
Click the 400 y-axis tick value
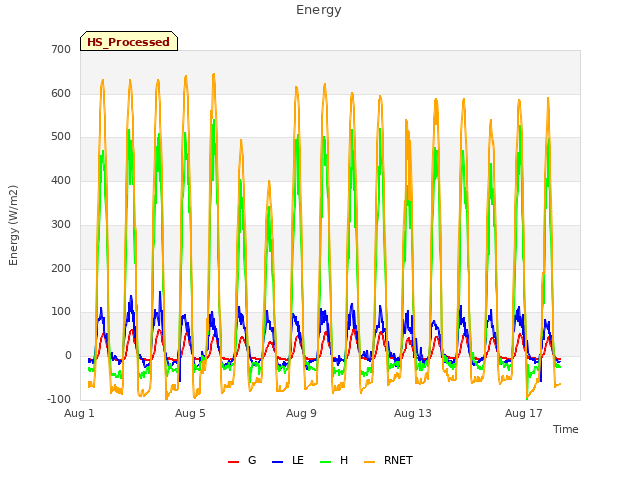point(61,180)
